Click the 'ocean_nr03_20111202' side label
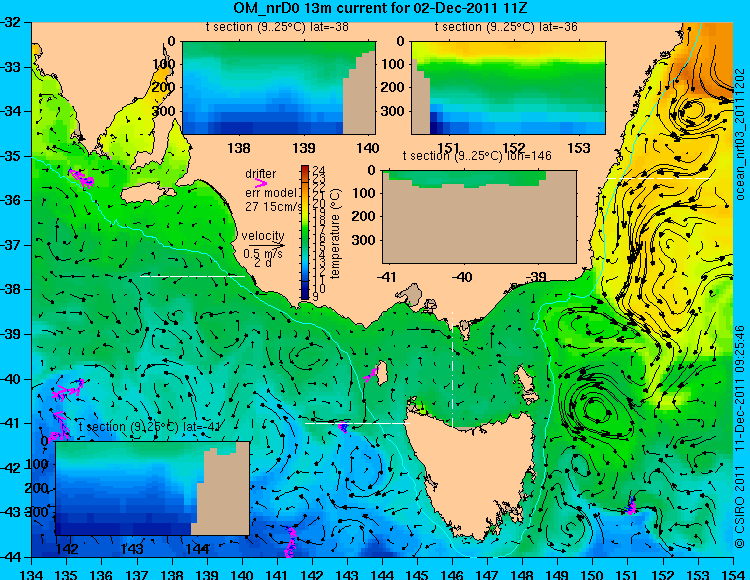 pyautogui.click(x=740, y=135)
